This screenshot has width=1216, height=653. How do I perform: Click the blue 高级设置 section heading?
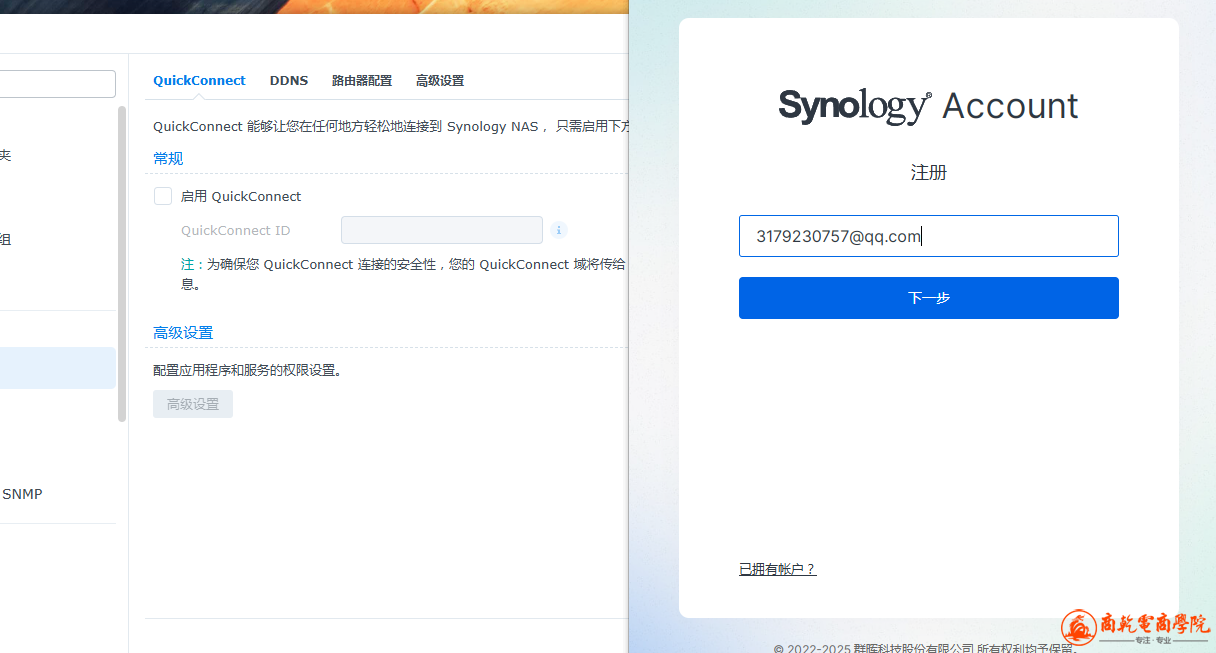pyautogui.click(x=183, y=332)
